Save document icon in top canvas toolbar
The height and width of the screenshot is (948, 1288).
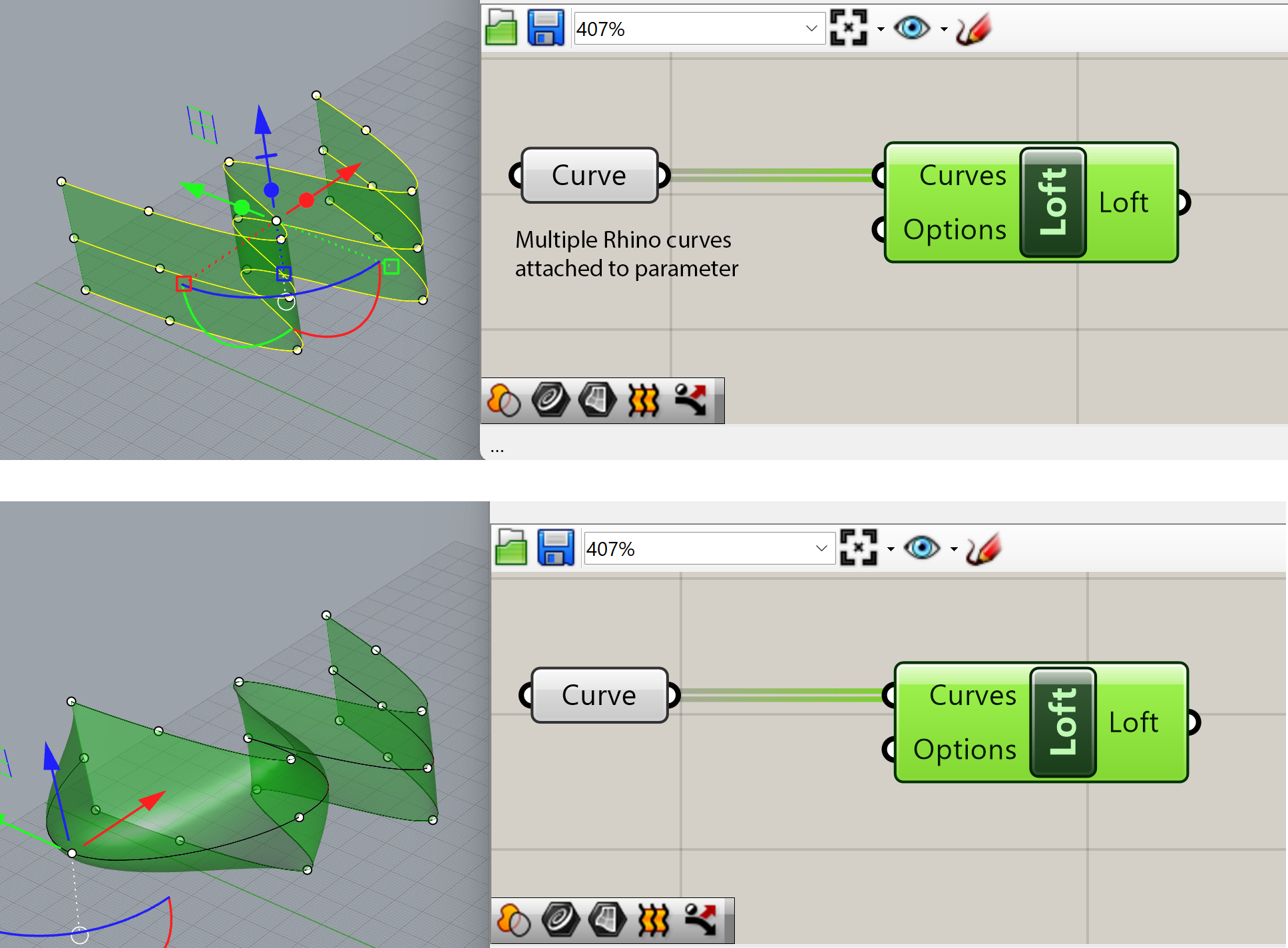[545, 28]
